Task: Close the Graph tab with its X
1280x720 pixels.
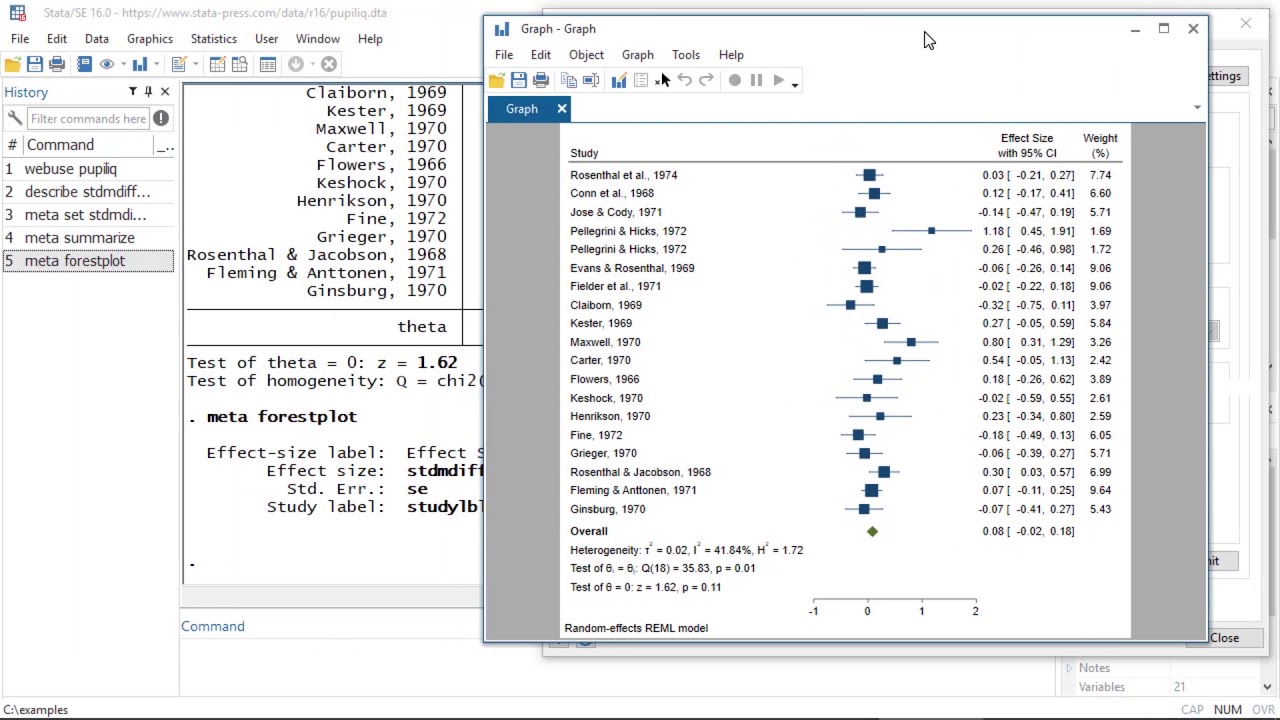Action: click(x=562, y=109)
